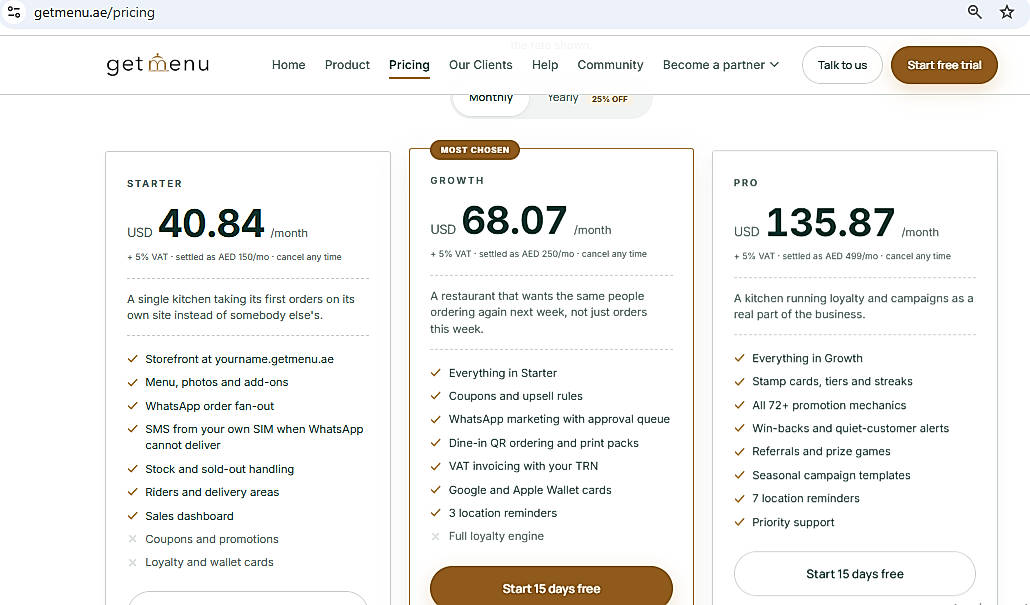Click Pro description about loyalty and campaigns

click(853, 306)
